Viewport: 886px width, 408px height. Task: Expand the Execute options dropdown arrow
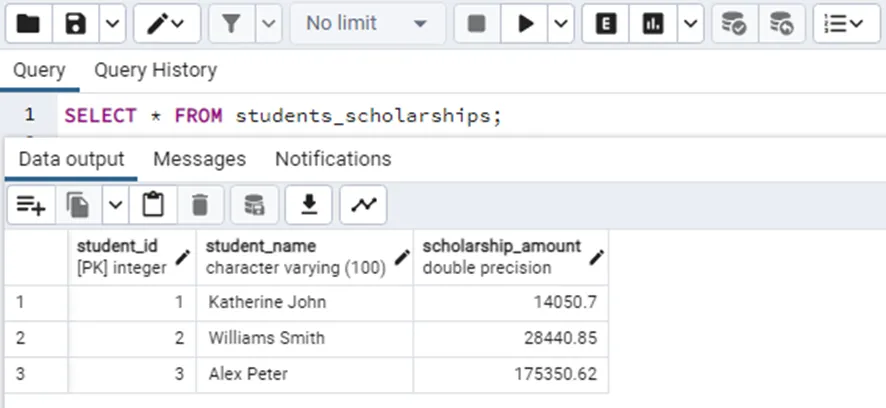(561, 23)
